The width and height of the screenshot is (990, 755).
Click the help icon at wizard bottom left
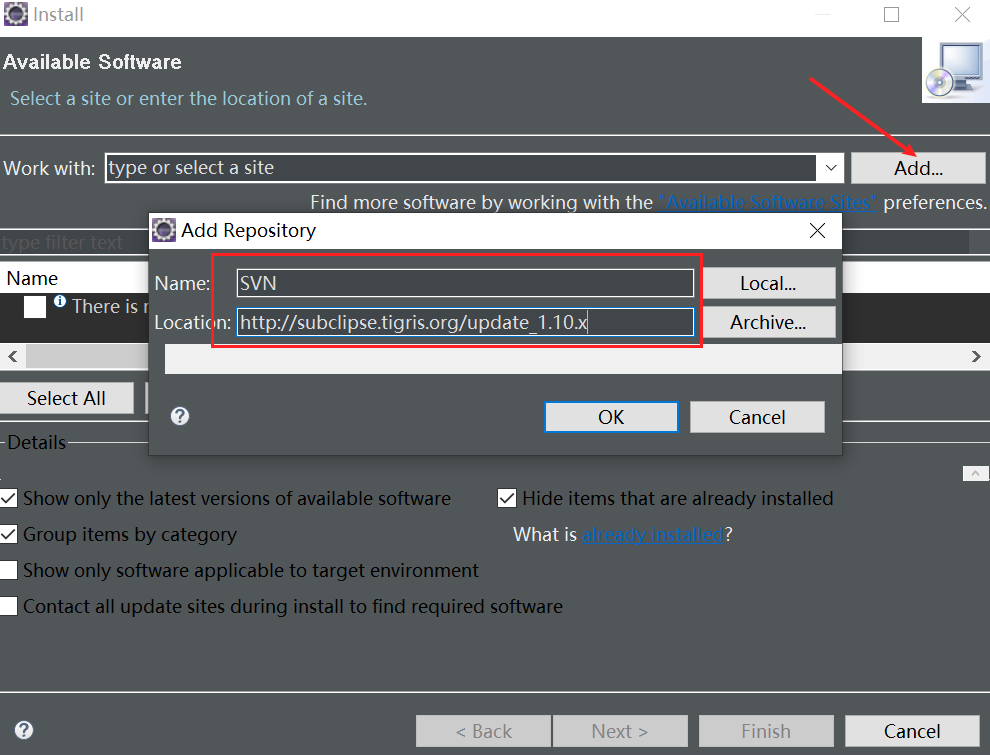point(22,731)
